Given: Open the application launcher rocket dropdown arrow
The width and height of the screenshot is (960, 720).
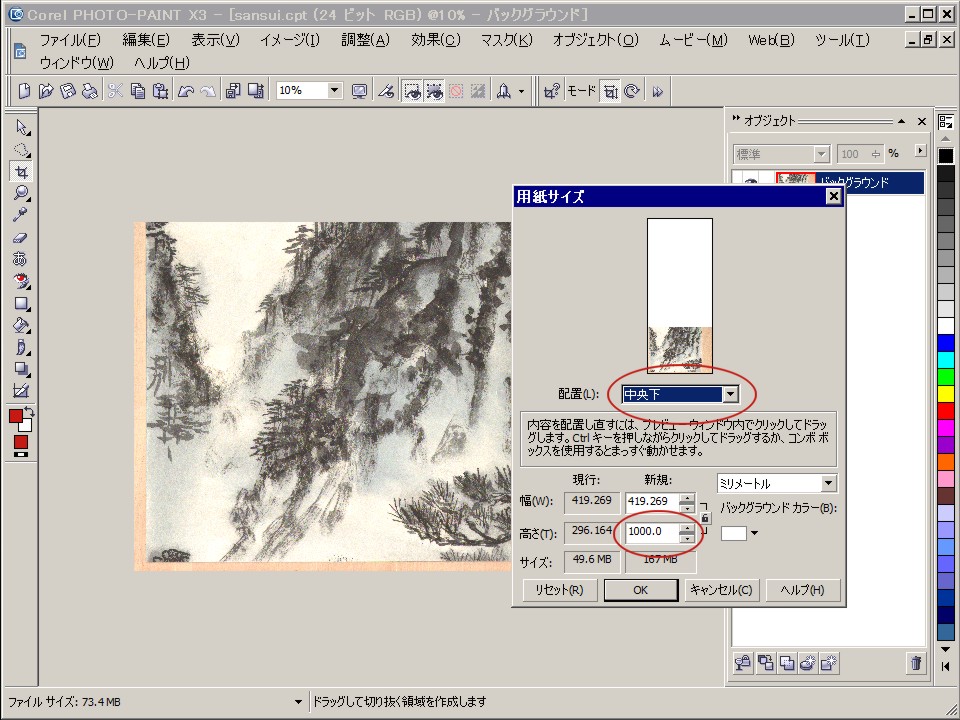Looking at the screenshot, I should click(x=522, y=91).
